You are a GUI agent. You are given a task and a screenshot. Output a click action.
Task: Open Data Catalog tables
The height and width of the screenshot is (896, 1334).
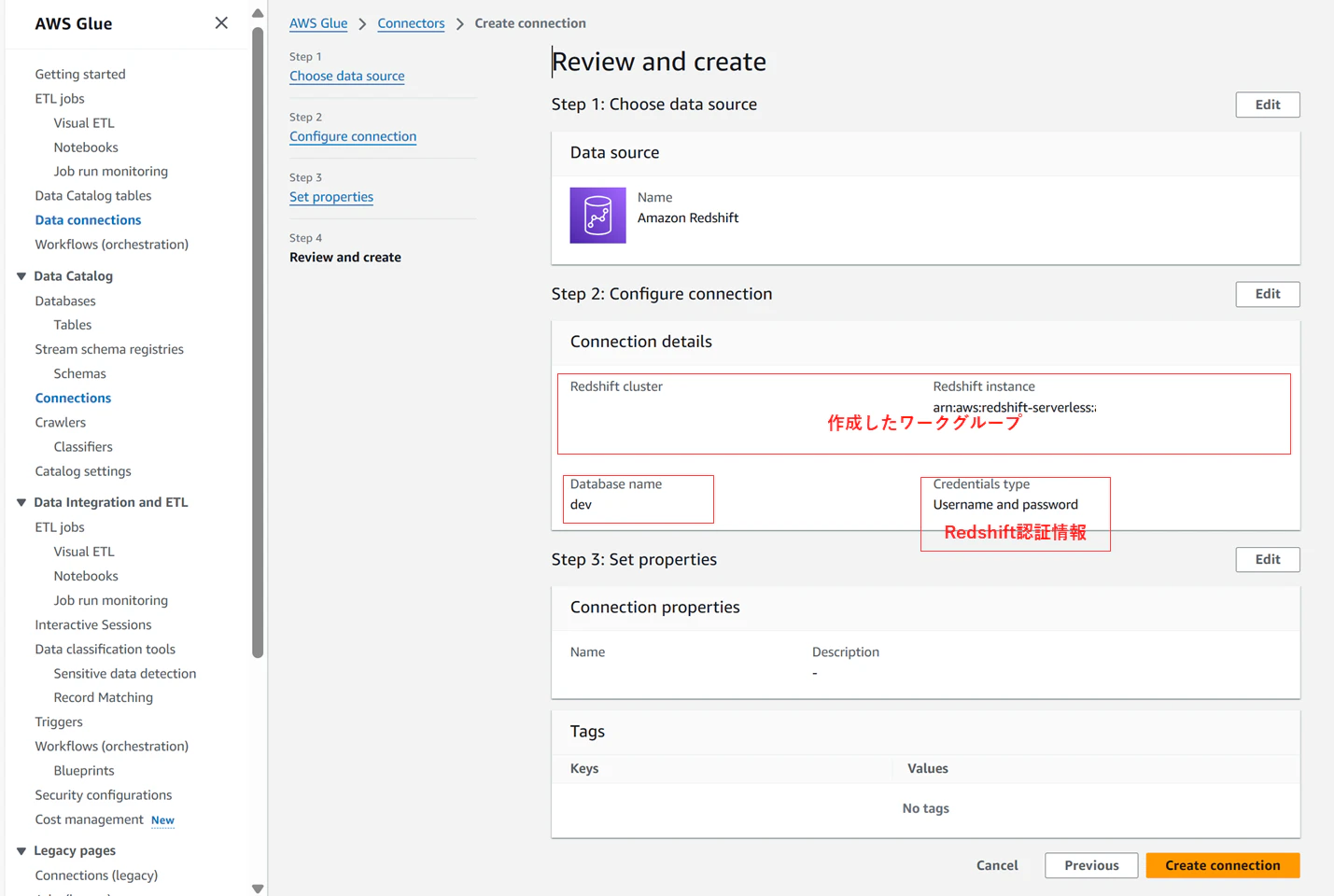tap(93, 195)
